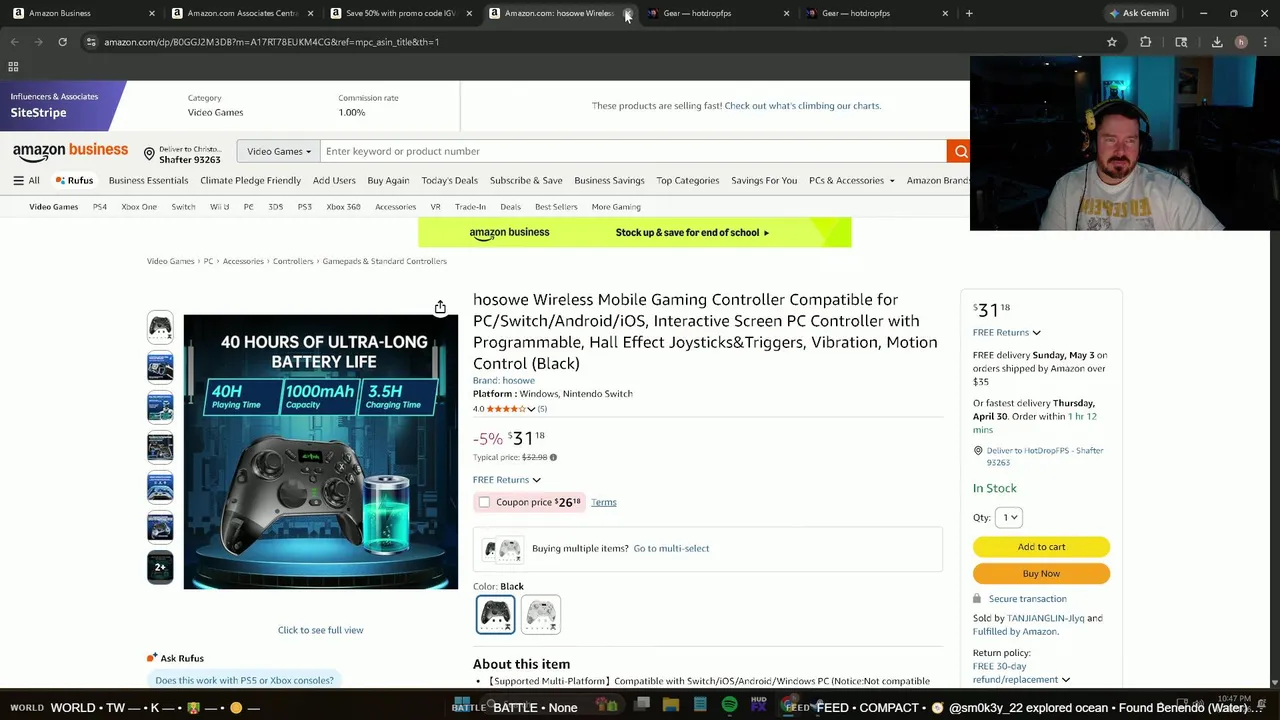
Task: Open Today's Deals in nav bar
Action: pos(449,180)
